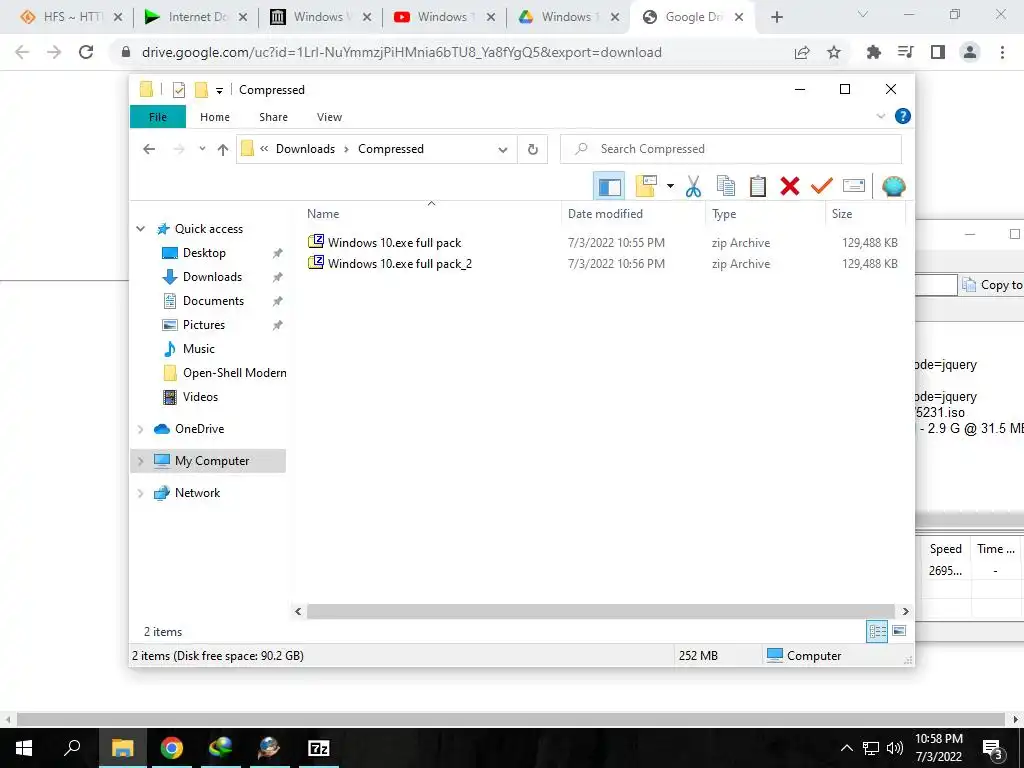
Task: Switch to the HFS browser tab
Action: pyautogui.click(x=71, y=17)
